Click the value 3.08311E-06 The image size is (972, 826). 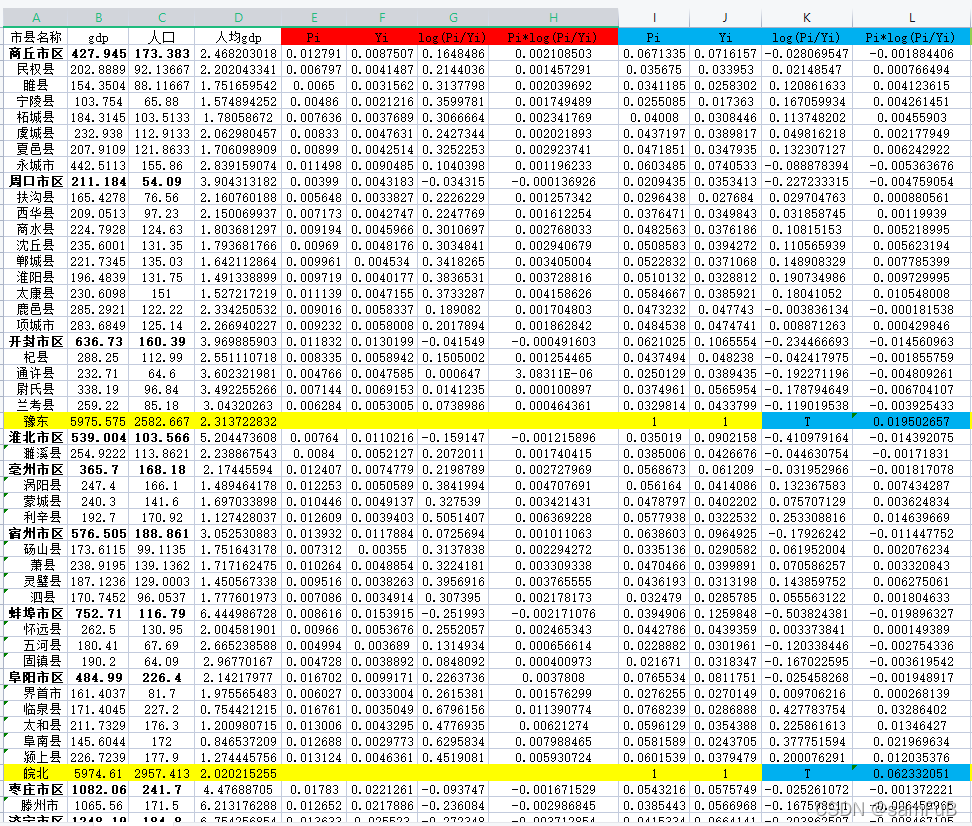point(553,374)
